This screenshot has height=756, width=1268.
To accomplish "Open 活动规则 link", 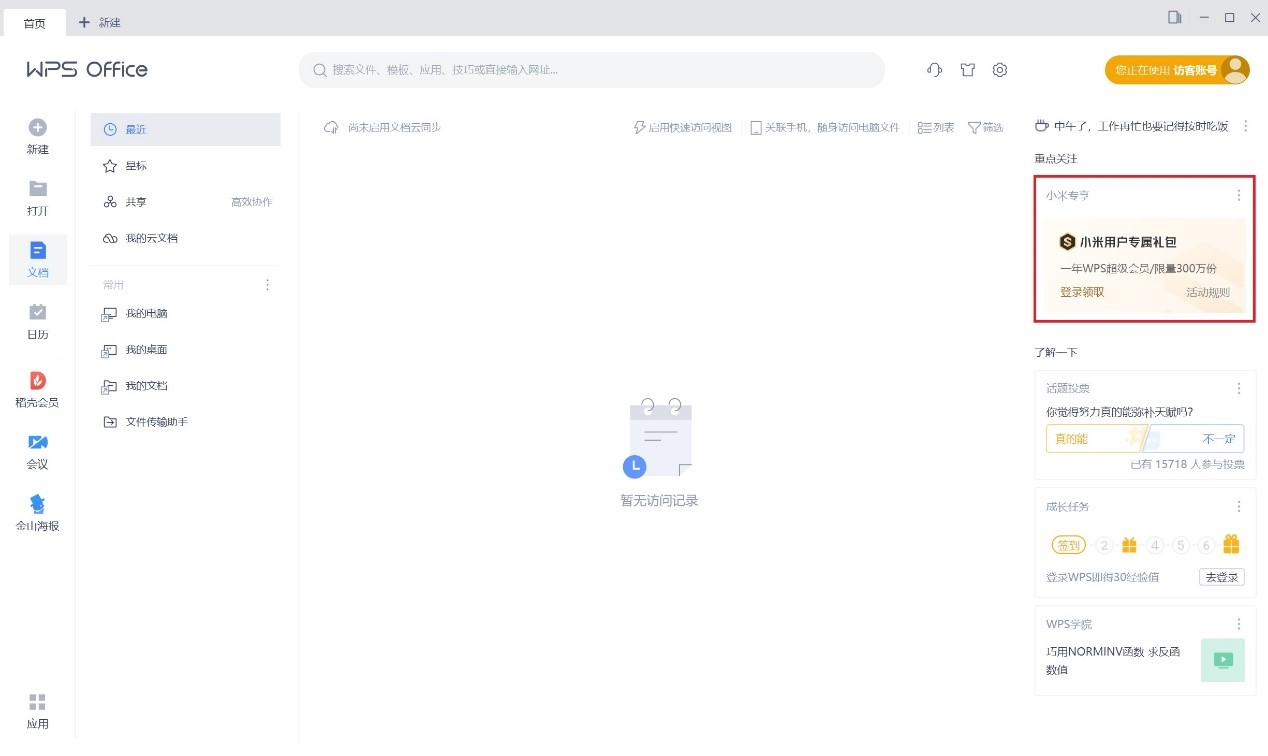I will coord(1208,292).
